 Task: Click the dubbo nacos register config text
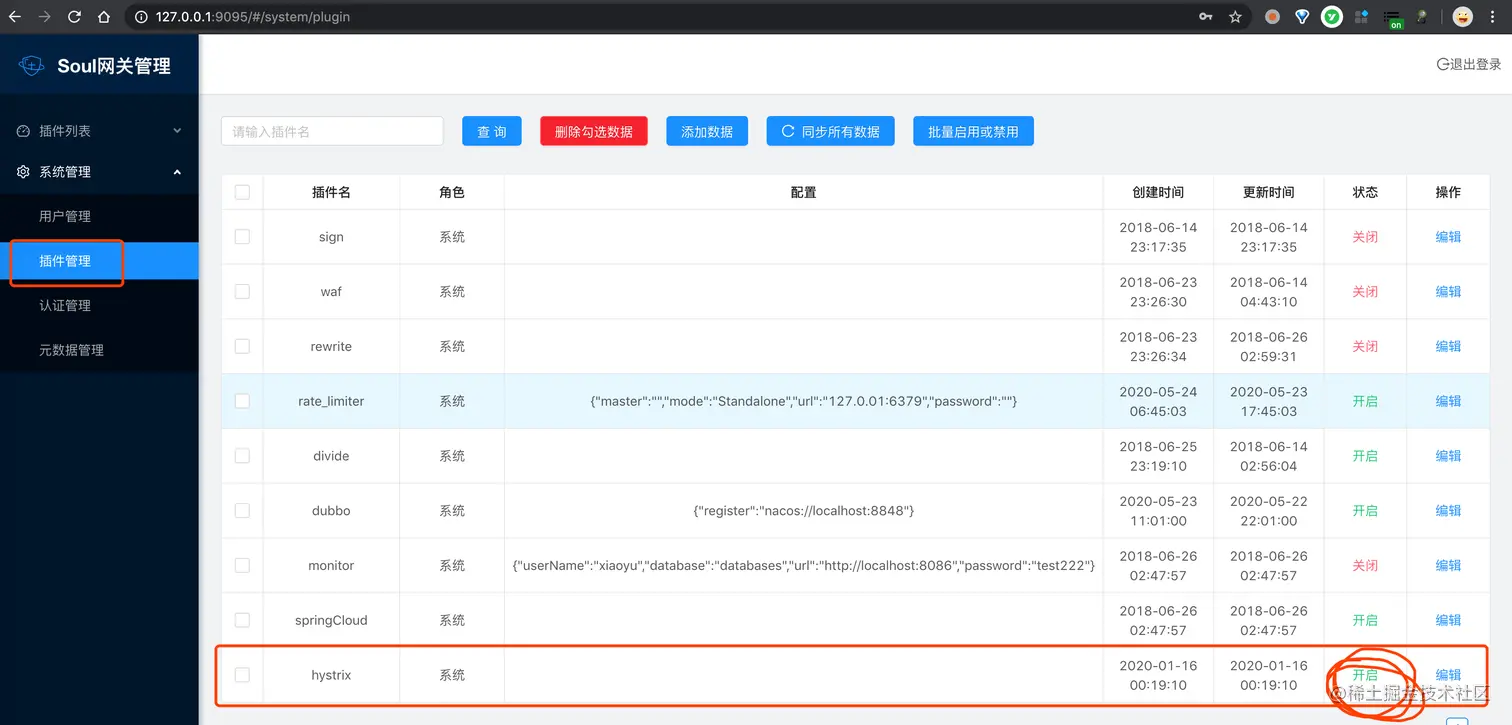803,510
